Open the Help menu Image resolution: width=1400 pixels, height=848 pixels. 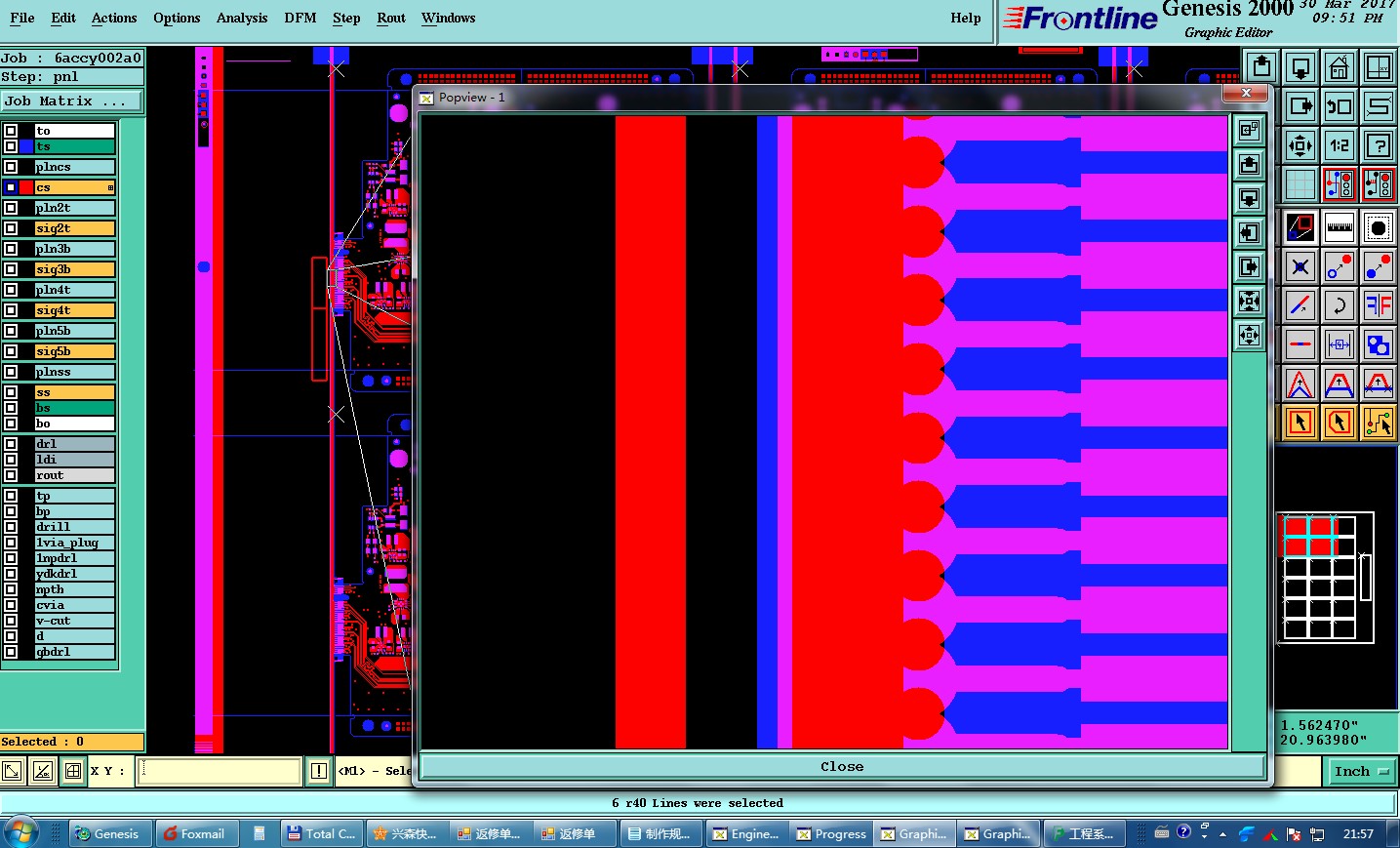click(966, 18)
